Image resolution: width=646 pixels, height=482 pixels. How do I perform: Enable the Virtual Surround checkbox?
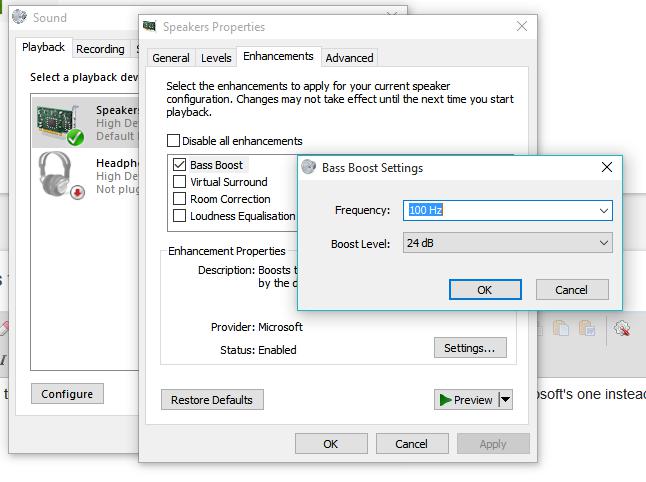179,182
